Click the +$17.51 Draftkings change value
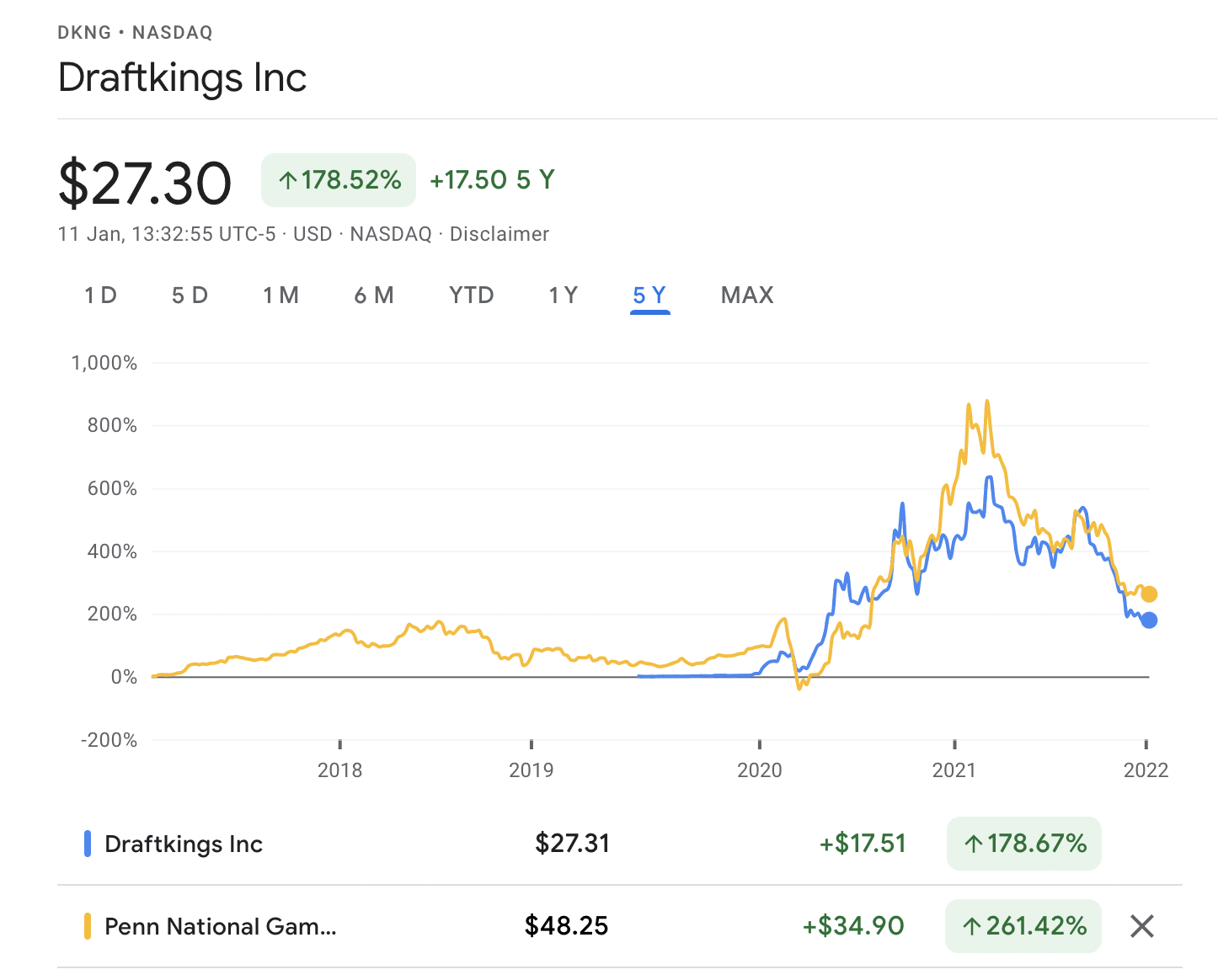The width and height of the screenshot is (1218, 980). tap(863, 844)
